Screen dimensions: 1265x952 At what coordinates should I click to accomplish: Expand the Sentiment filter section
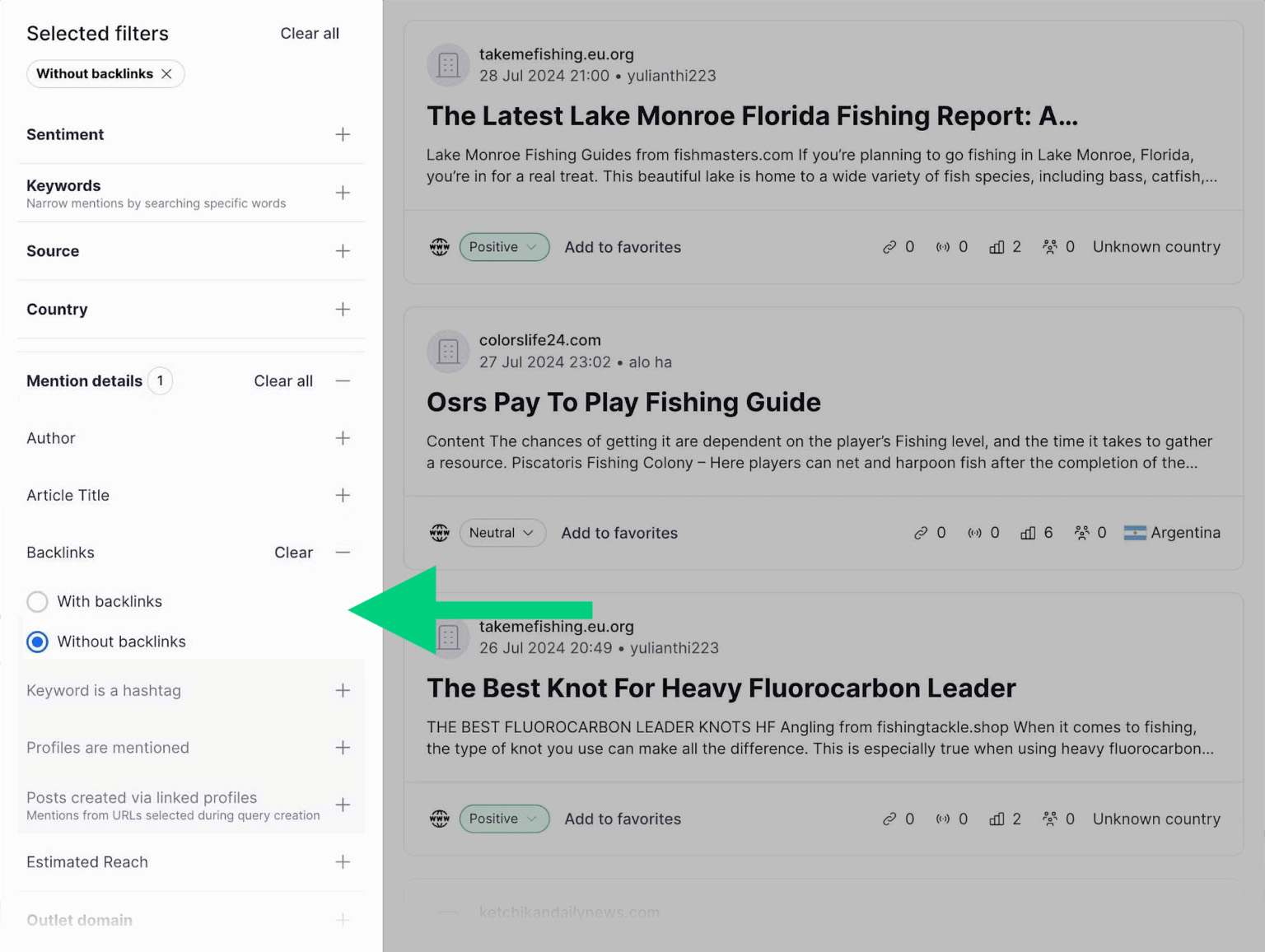[343, 134]
